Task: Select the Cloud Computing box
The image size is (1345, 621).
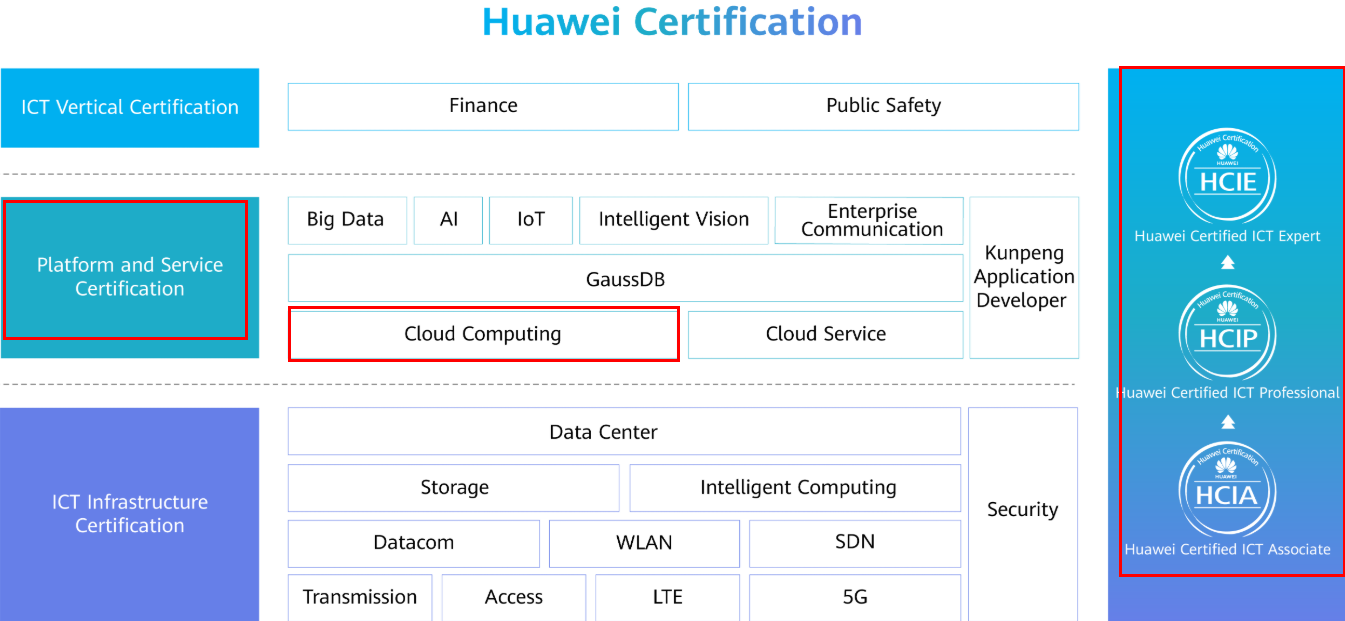Action: [483, 334]
